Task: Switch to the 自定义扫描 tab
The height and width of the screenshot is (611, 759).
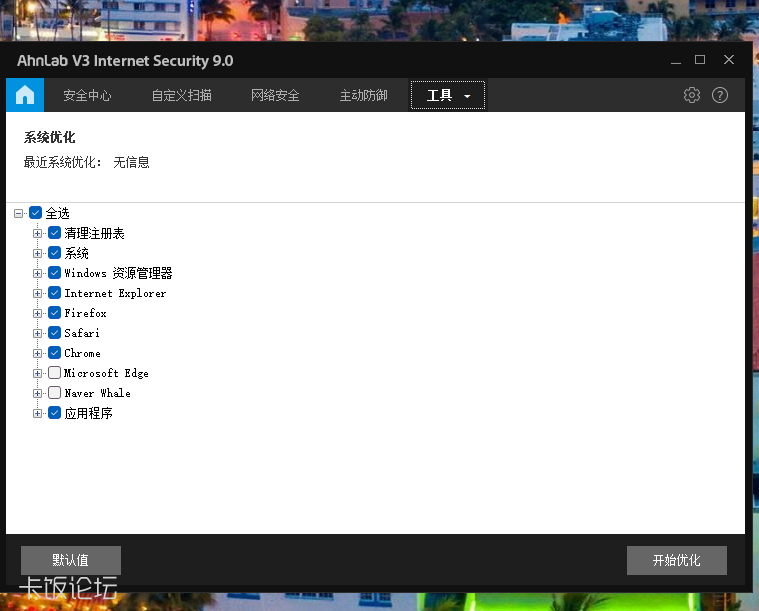Action: [x=182, y=95]
